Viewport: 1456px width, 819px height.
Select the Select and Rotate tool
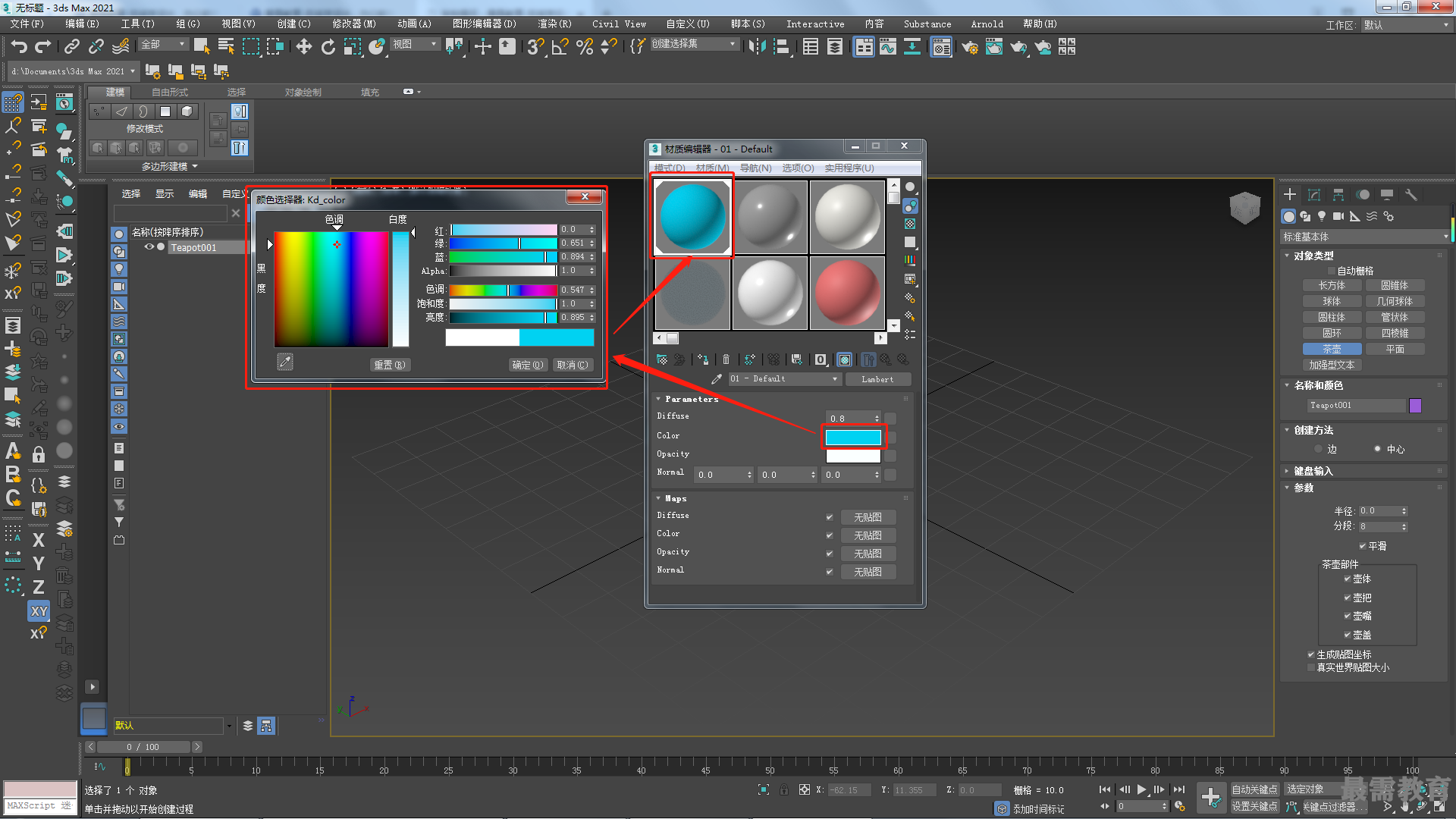point(328,47)
